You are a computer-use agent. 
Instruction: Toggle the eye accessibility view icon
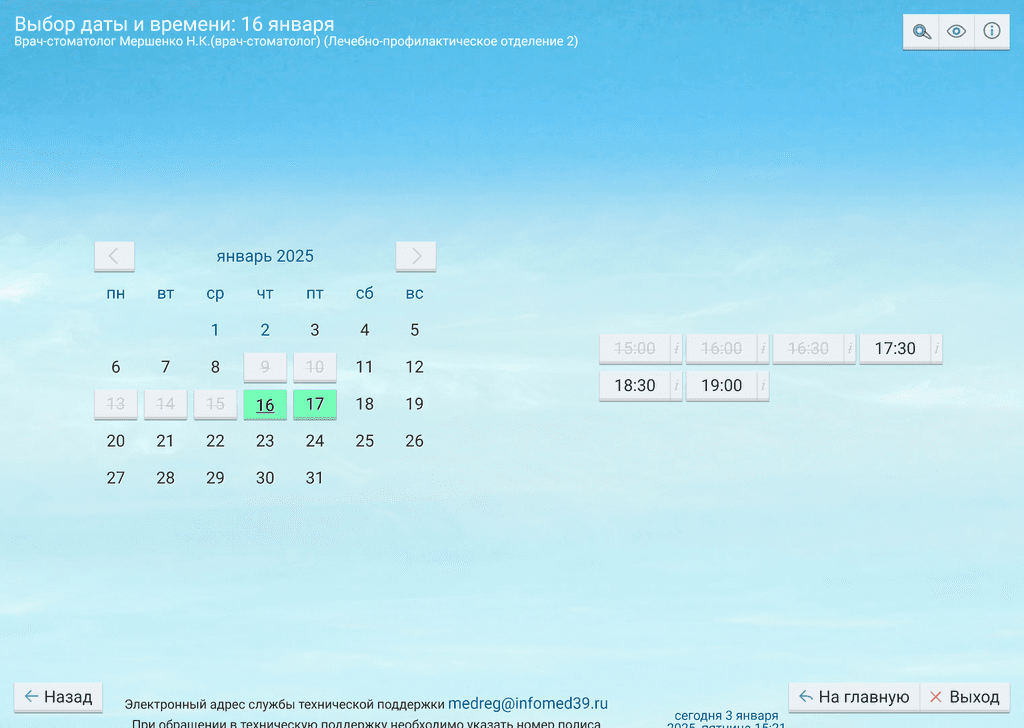957,31
